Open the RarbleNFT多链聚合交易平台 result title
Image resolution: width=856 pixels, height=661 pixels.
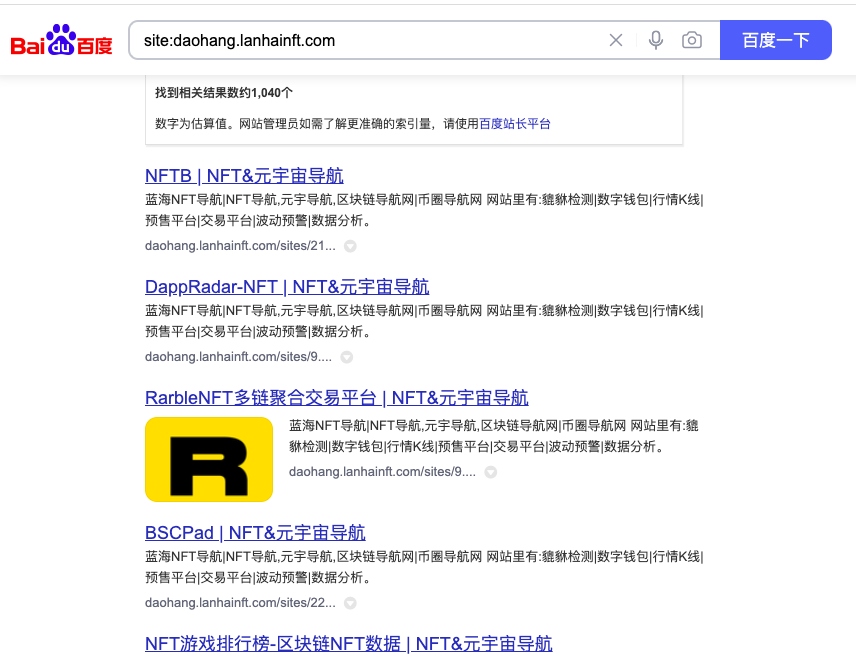point(337,397)
